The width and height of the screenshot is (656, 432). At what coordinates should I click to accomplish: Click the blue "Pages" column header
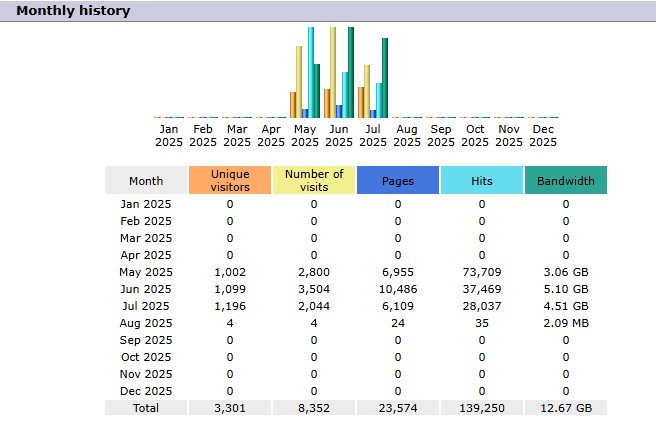coord(398,181)
